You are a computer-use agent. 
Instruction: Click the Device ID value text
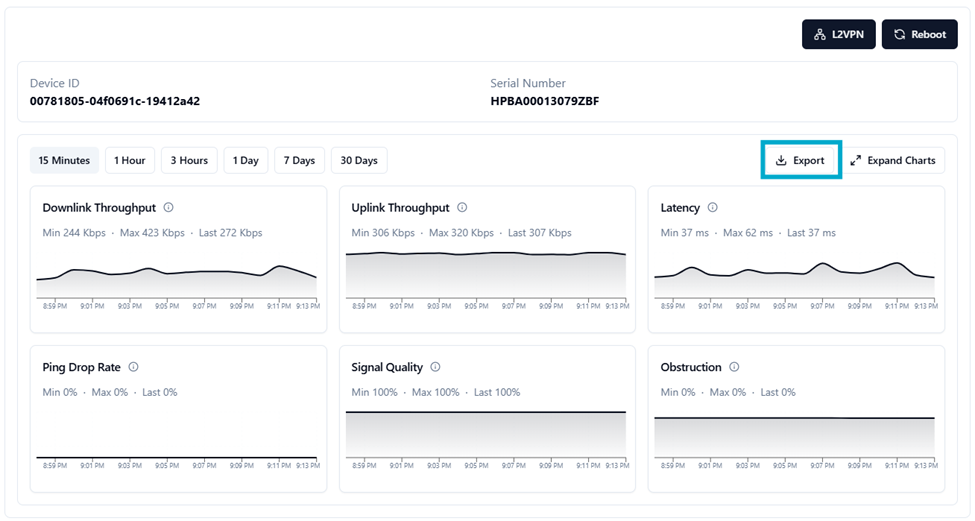pos(115,101)
